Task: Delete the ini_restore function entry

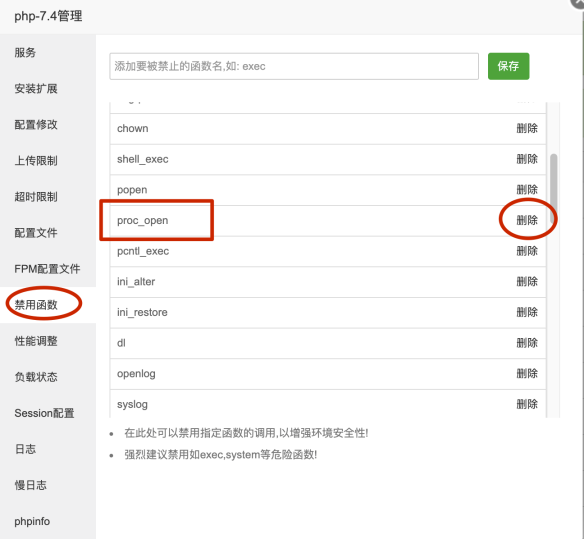Action: (527, 312)
